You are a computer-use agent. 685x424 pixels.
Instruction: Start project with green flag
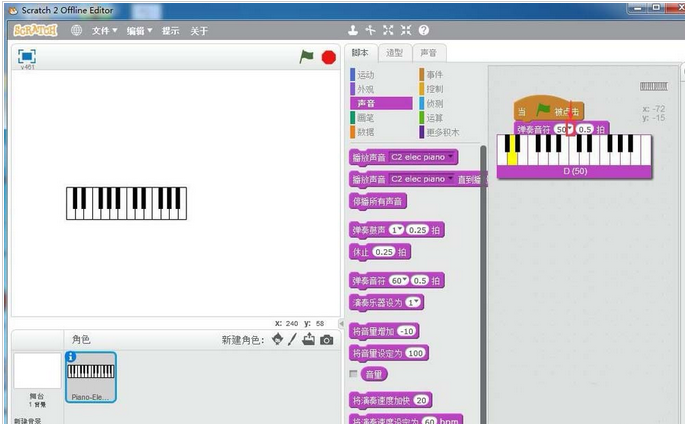click(306, 56)
